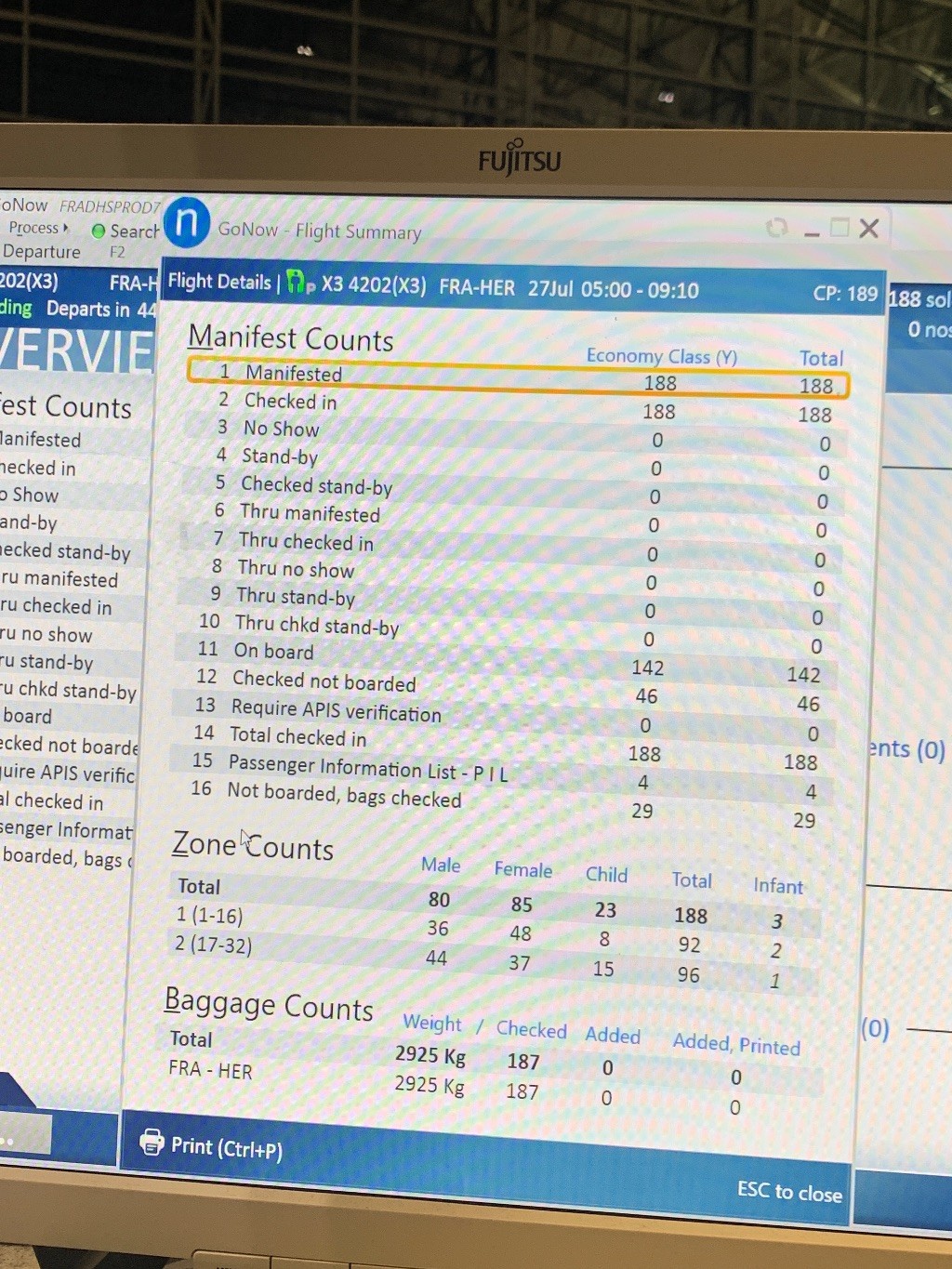Minimize the Flight Summary window
952x1269 pixels.
[812, 231]
